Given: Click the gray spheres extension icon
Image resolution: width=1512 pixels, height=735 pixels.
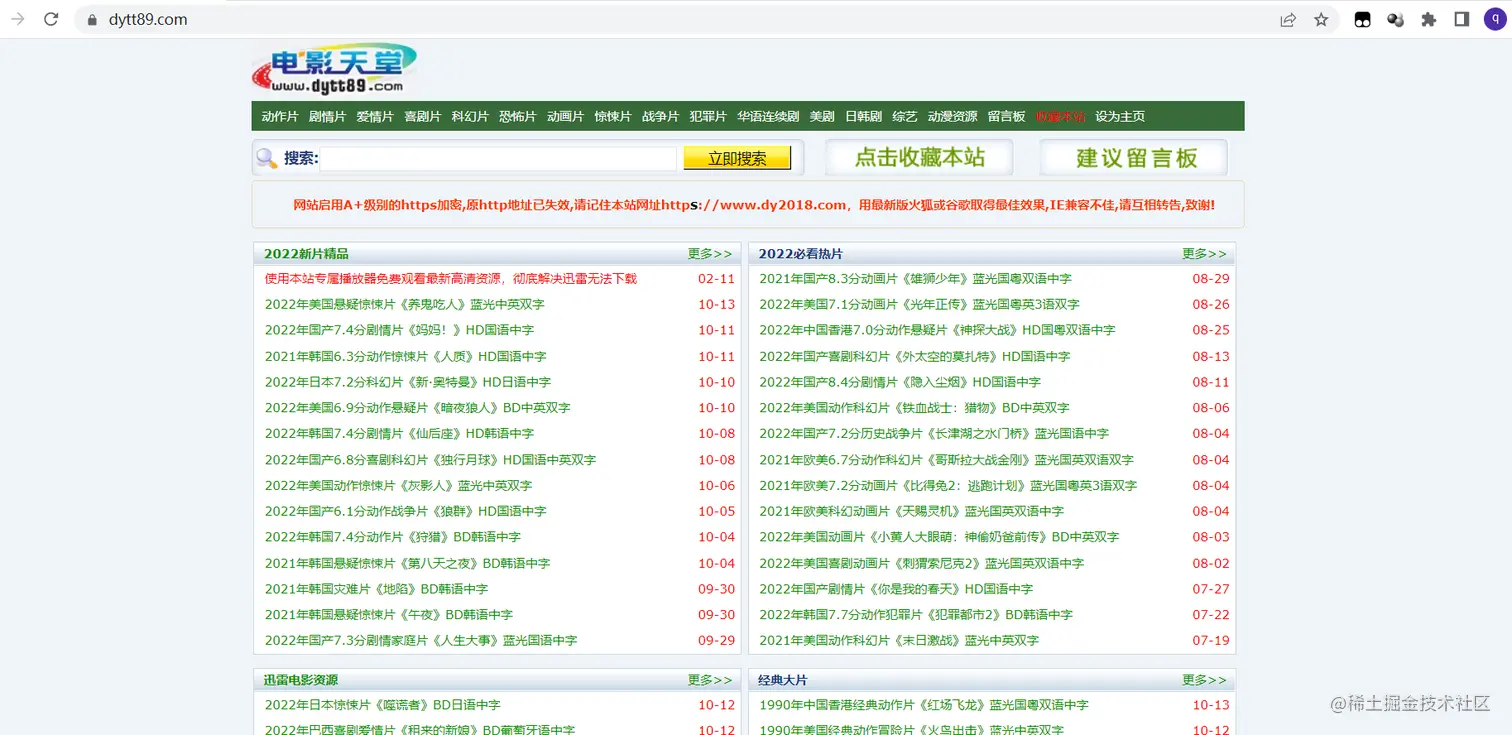Looking at the screenshot, I should tap(1395, 19).
